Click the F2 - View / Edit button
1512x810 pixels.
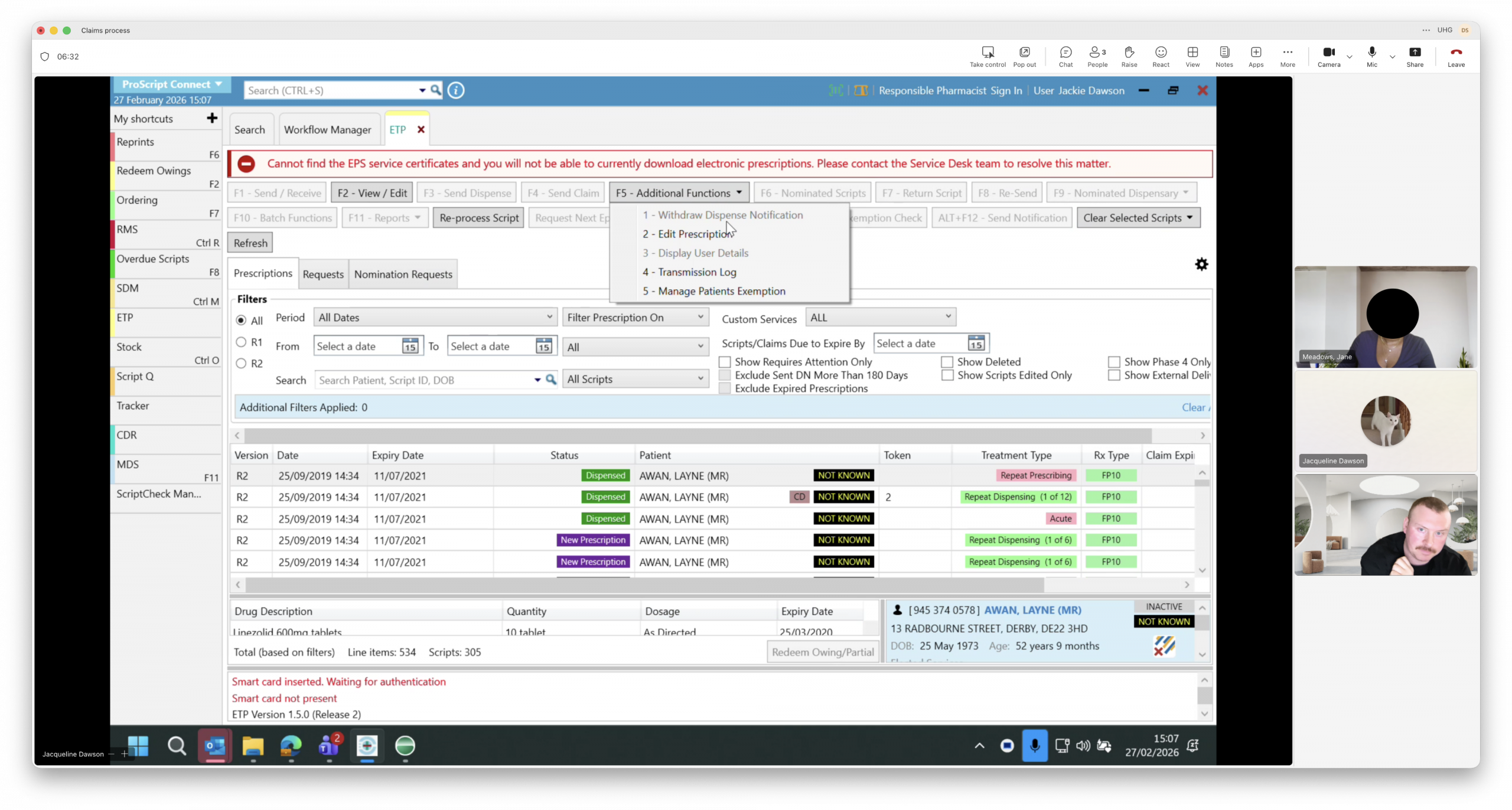point(372,193)
